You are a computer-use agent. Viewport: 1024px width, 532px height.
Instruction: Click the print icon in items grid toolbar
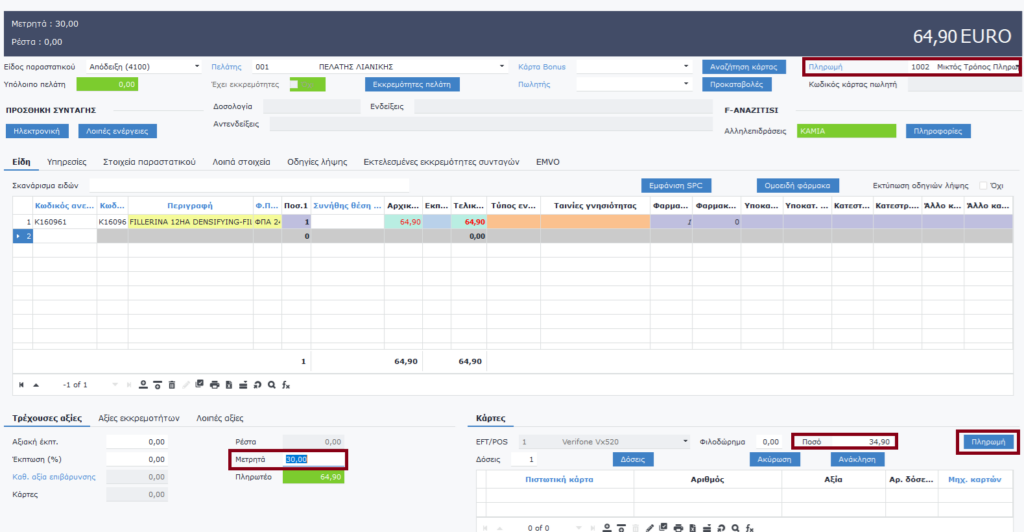[x=214, y=384]
